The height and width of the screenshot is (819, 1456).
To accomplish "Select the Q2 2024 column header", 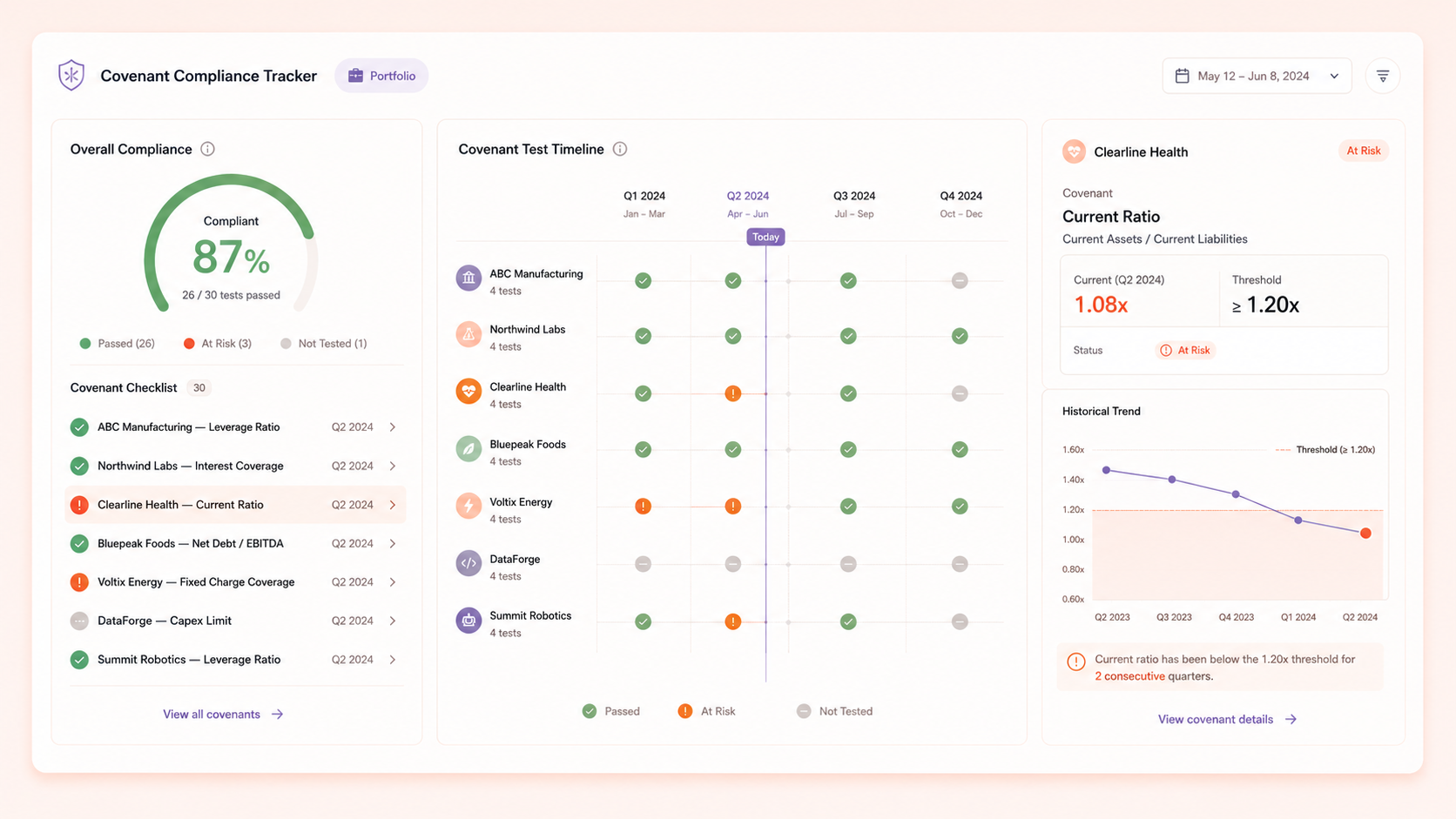I will (x=748, y=204).
